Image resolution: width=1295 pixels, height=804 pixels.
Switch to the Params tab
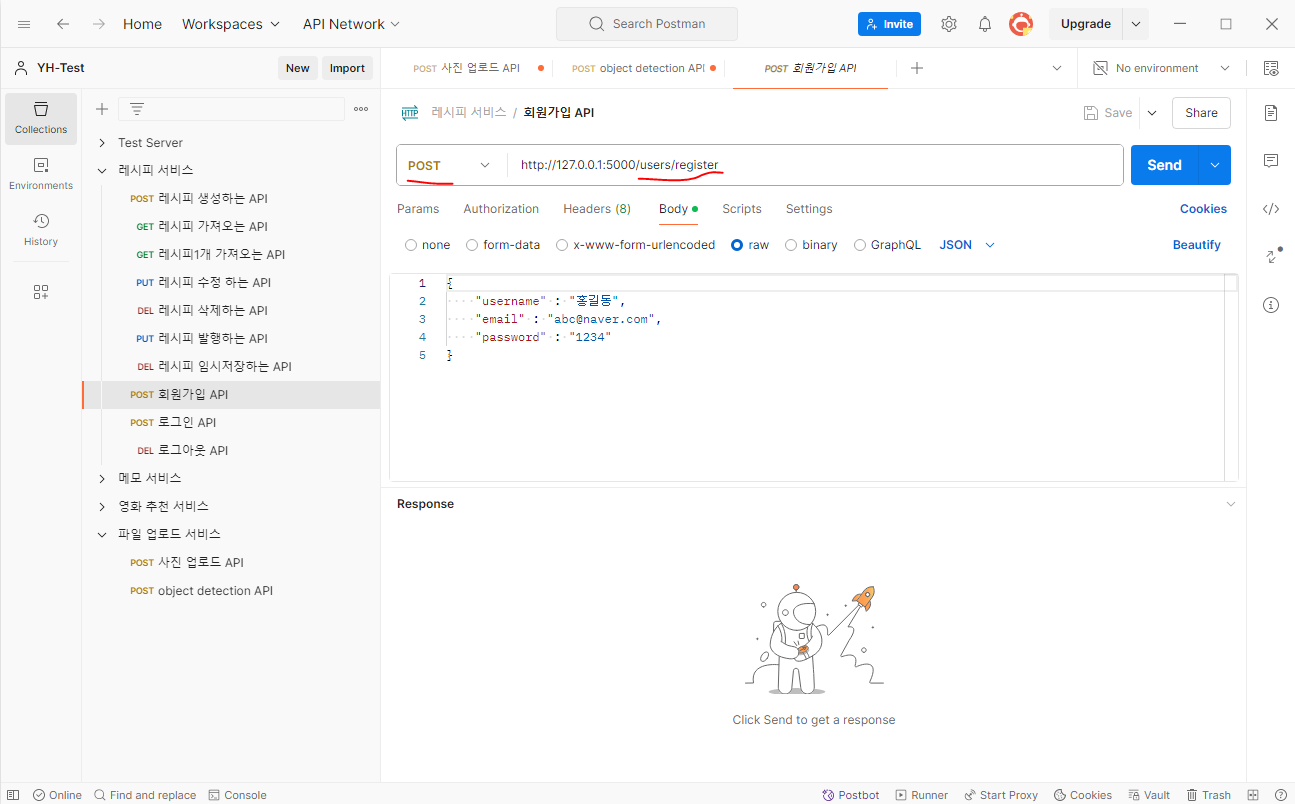[x=418, y=209]
